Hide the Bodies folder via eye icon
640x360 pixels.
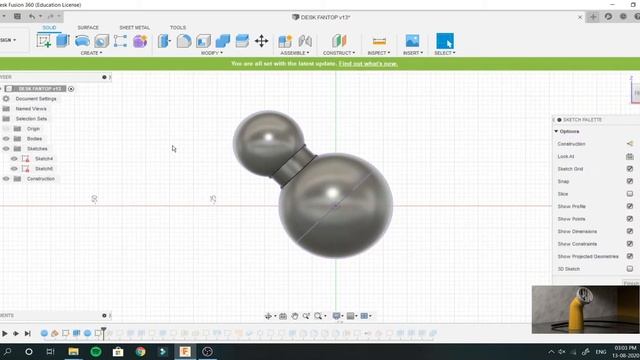[6, 139]
